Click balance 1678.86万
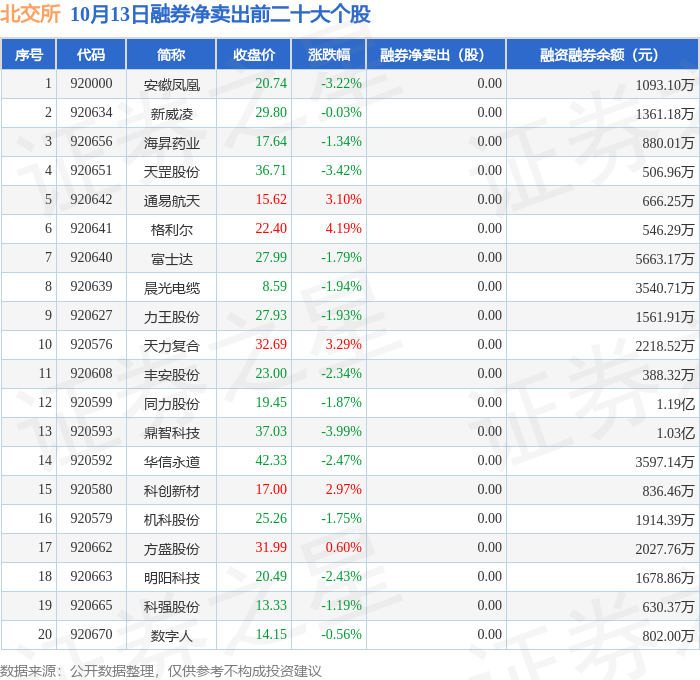700x680 pixels. (x=665, y=578)
